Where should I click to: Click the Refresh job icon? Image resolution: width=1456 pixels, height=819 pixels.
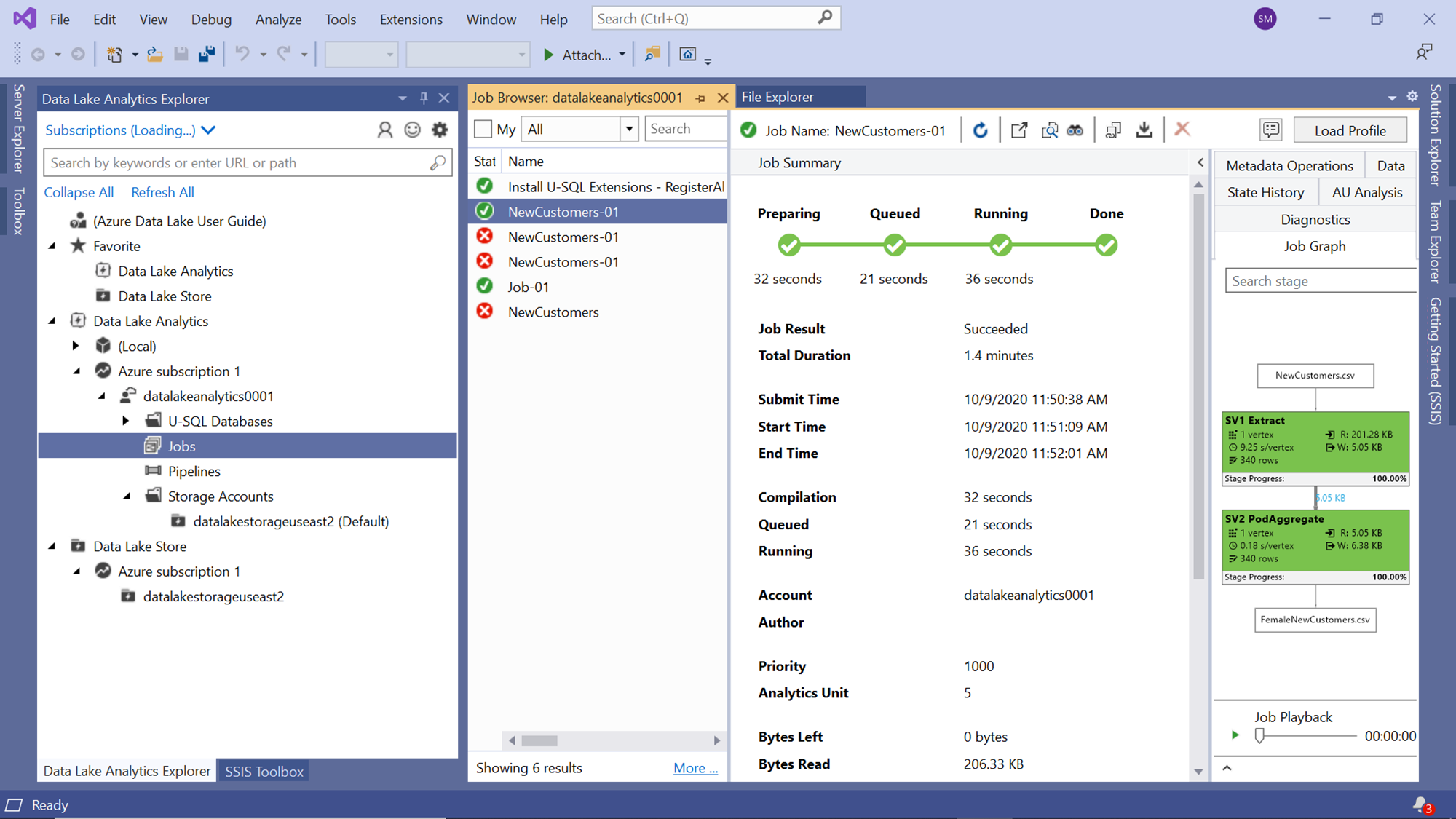coord(981,130)
